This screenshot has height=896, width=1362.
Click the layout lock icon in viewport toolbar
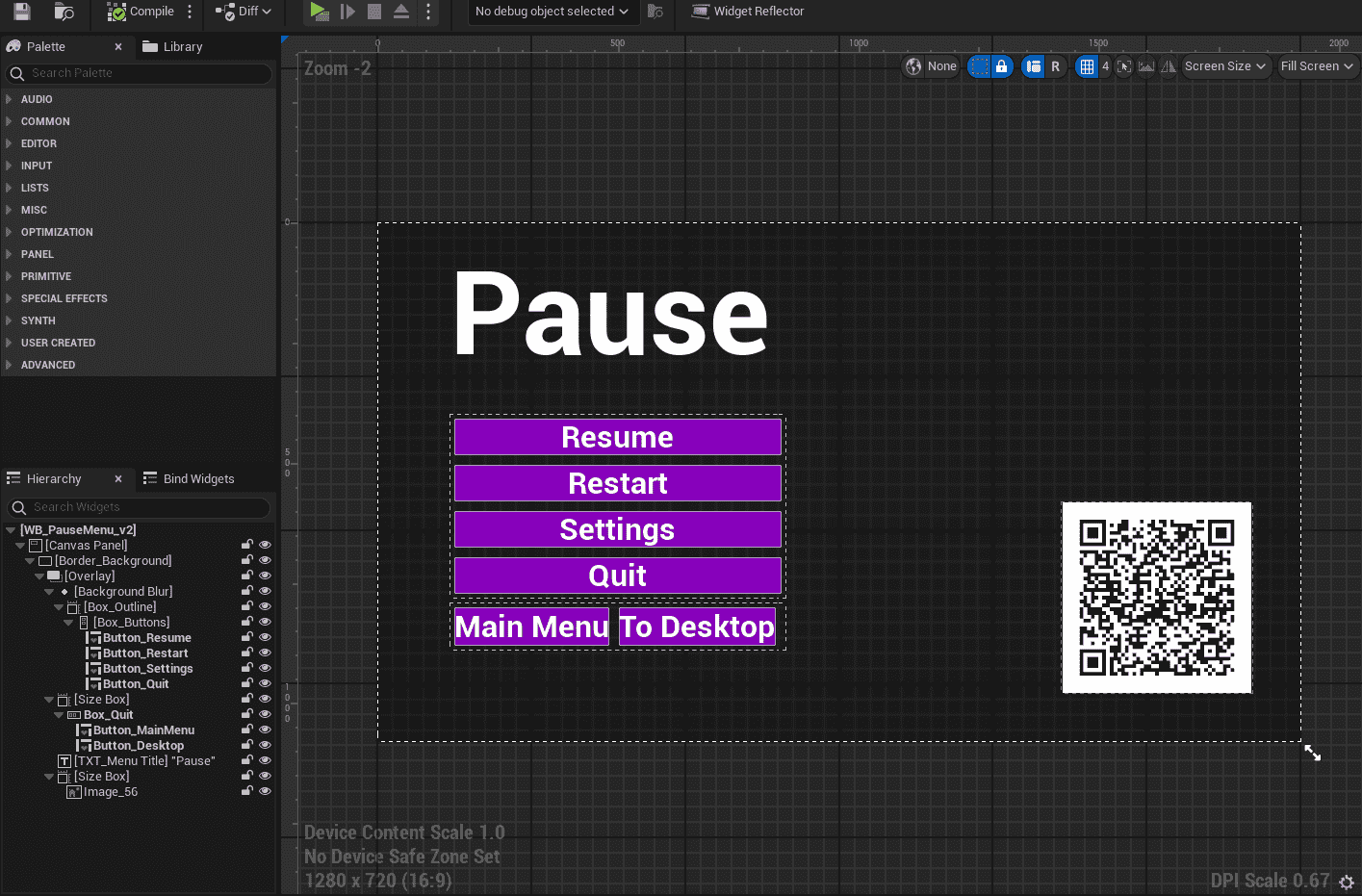pyautogui.click(x=1001, y=66)
